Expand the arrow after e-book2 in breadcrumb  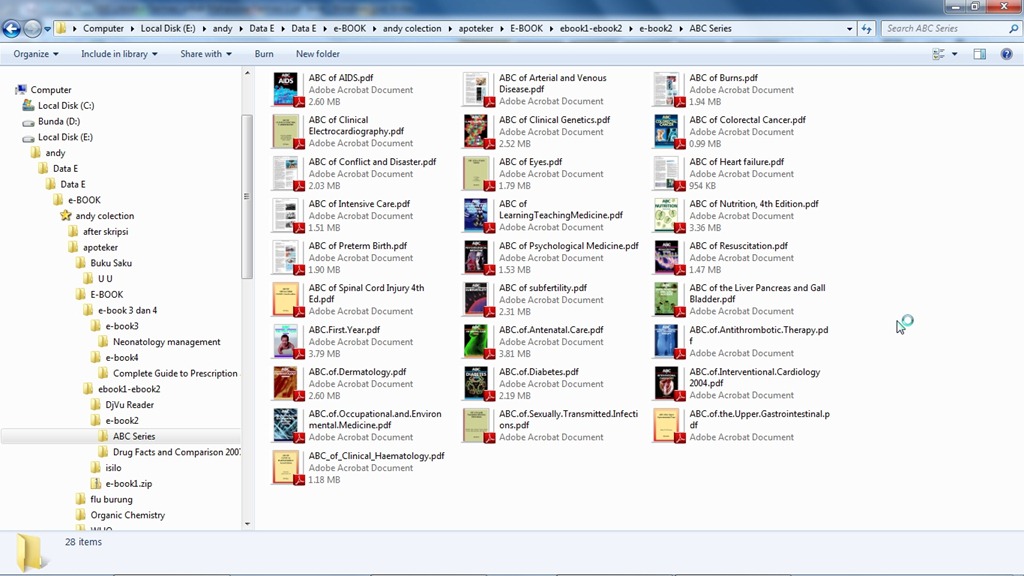coord(680,29)
